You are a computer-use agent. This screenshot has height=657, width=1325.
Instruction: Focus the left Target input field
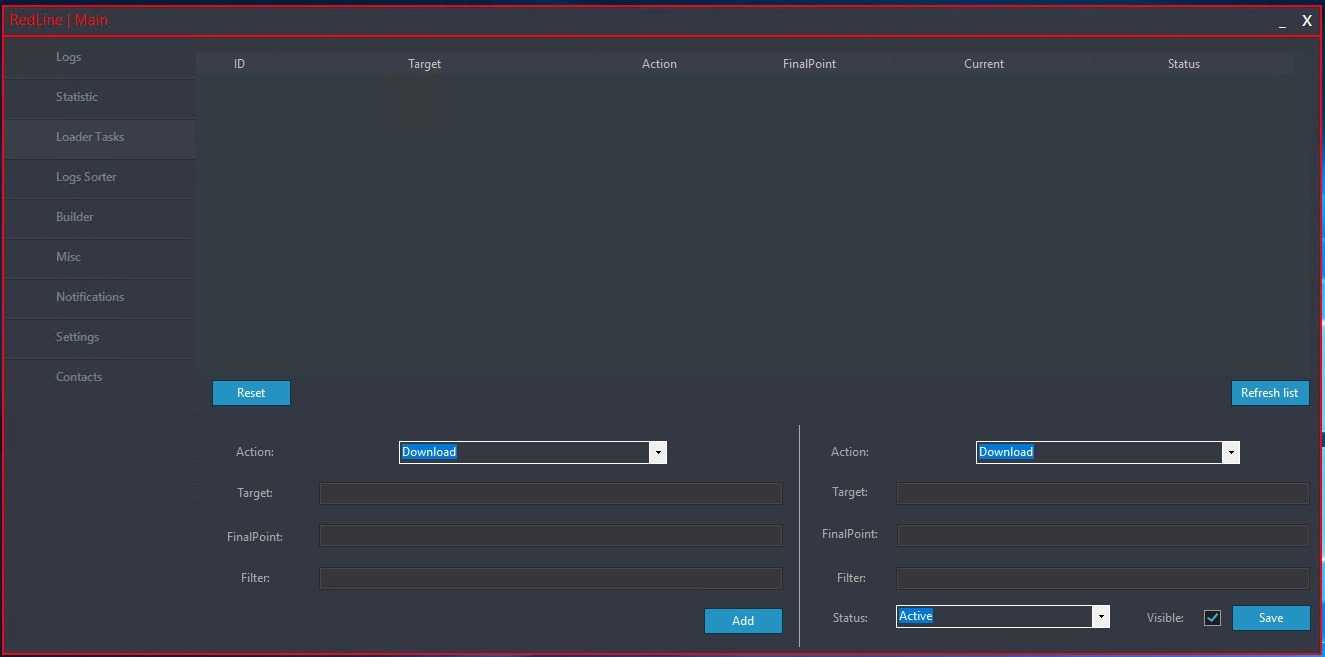(x=550, y=493)
